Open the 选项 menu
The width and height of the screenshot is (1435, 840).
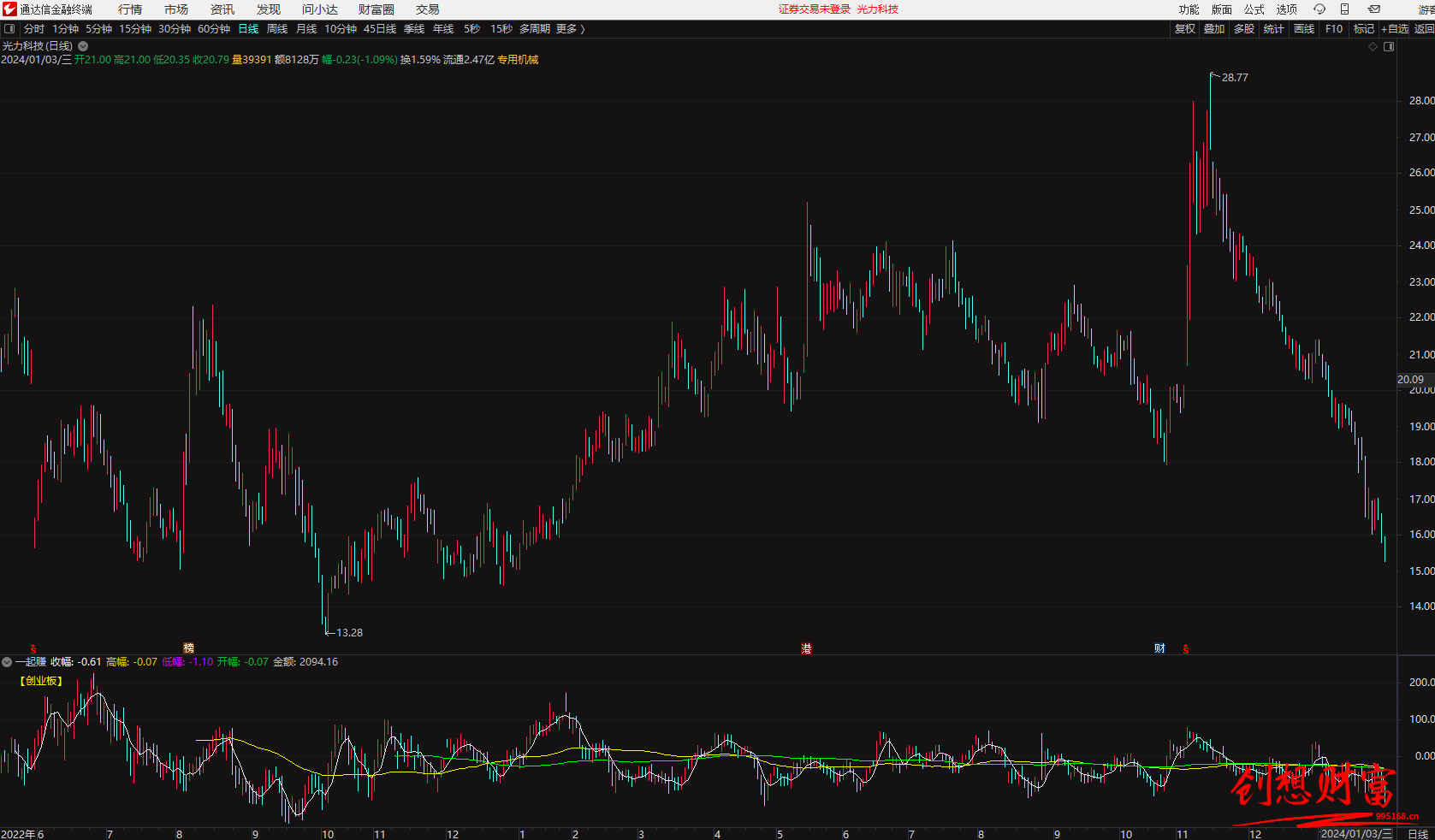[x=1287, y=9]
